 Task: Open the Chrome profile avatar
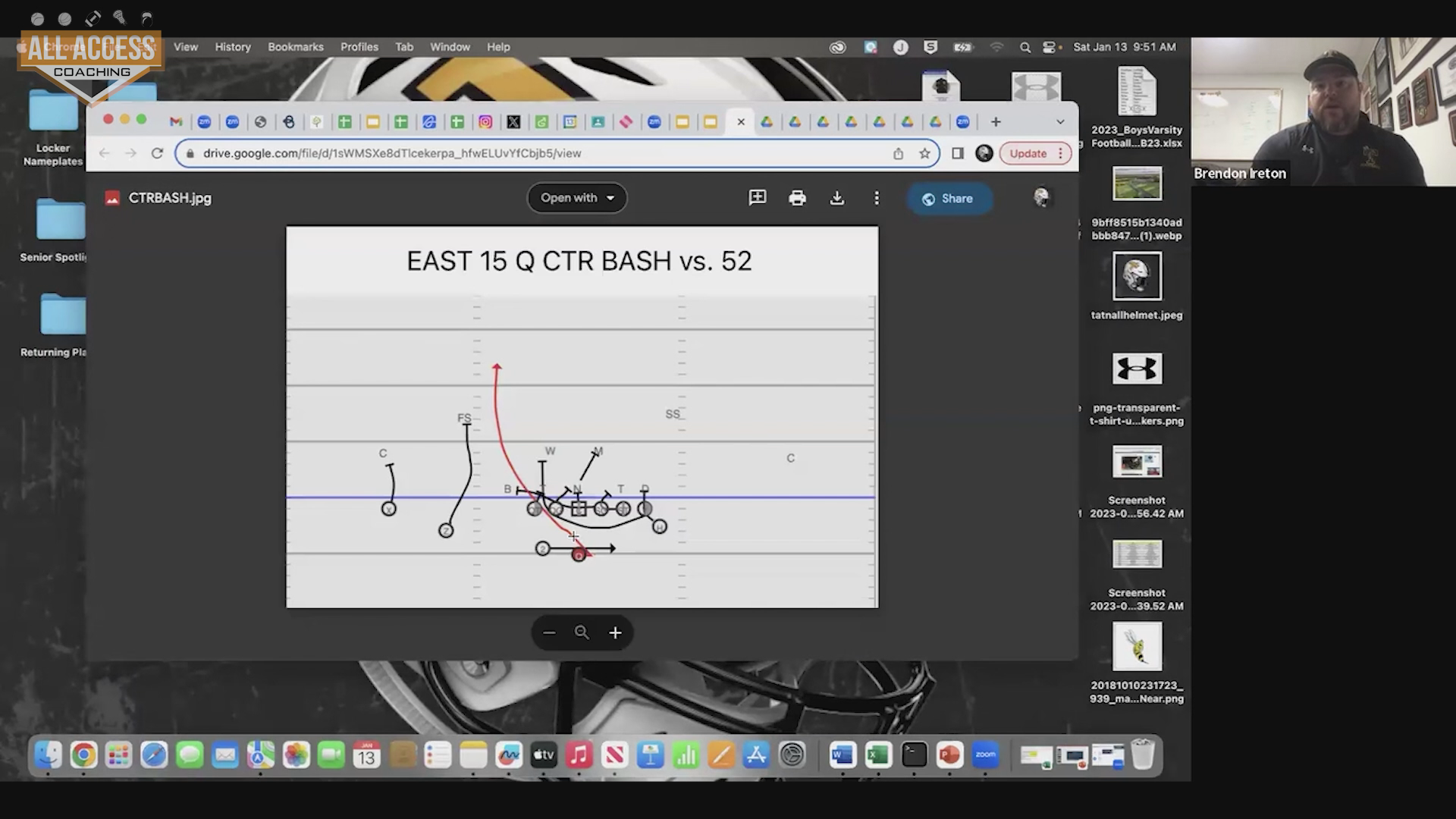[984, 153]
